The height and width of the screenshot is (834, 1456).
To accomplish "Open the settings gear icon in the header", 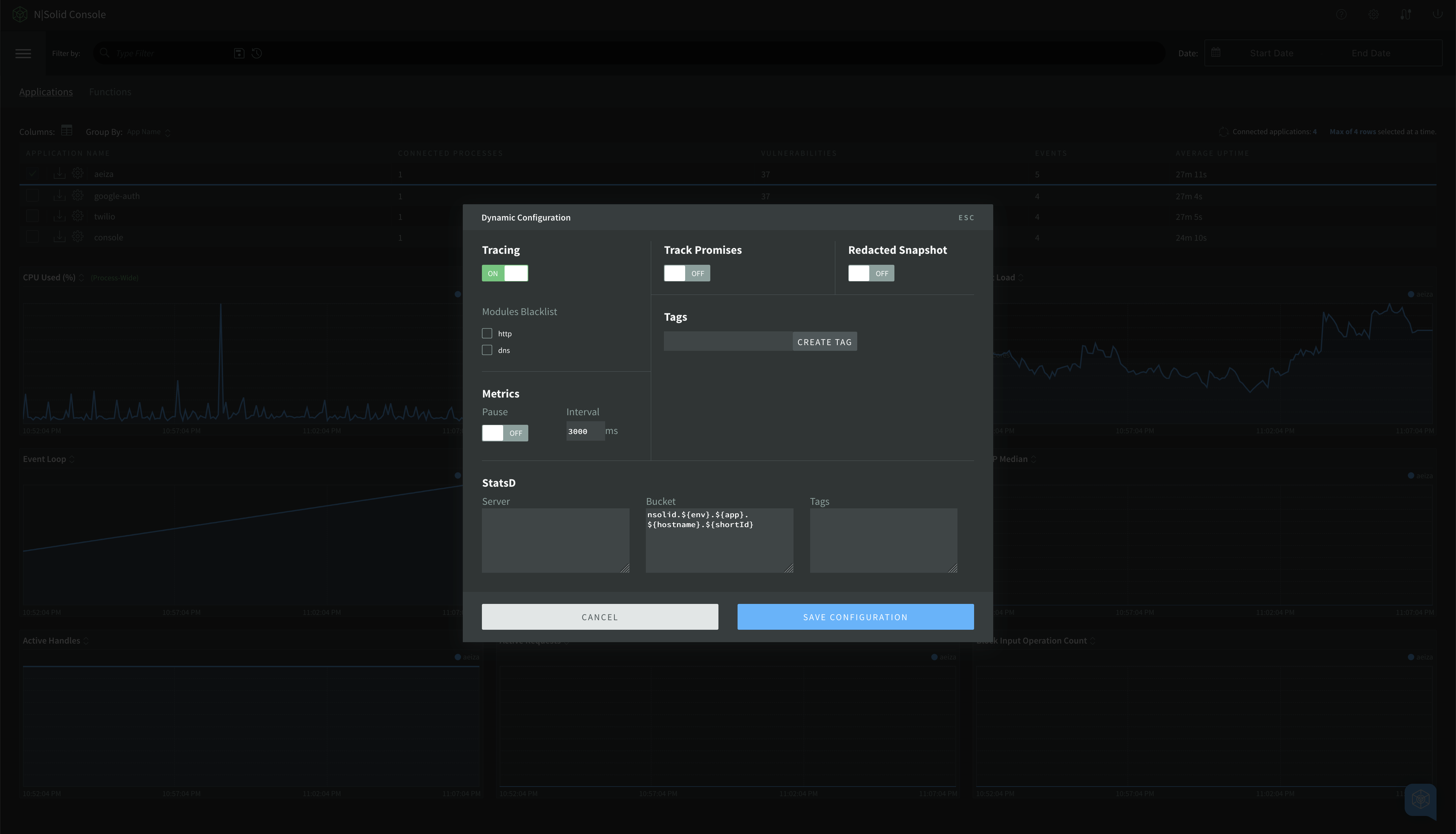I will click(x=1373, y=14).
